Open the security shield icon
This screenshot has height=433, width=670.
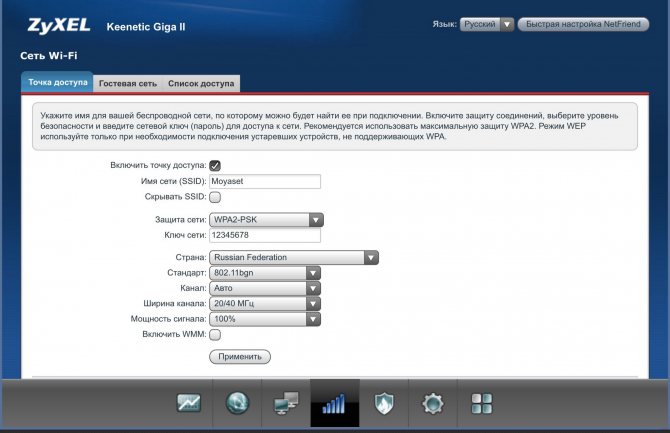click(x=384, y=403)
